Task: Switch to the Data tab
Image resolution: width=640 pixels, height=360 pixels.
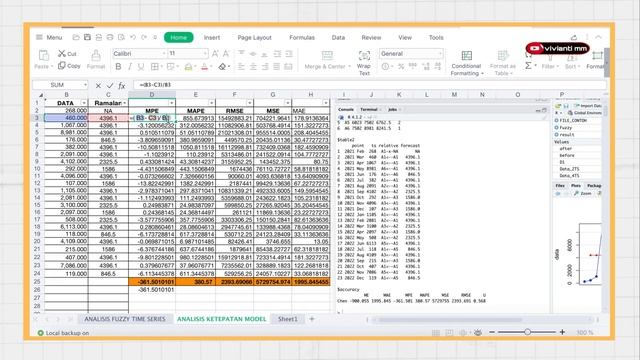Action: click(338, 38)
